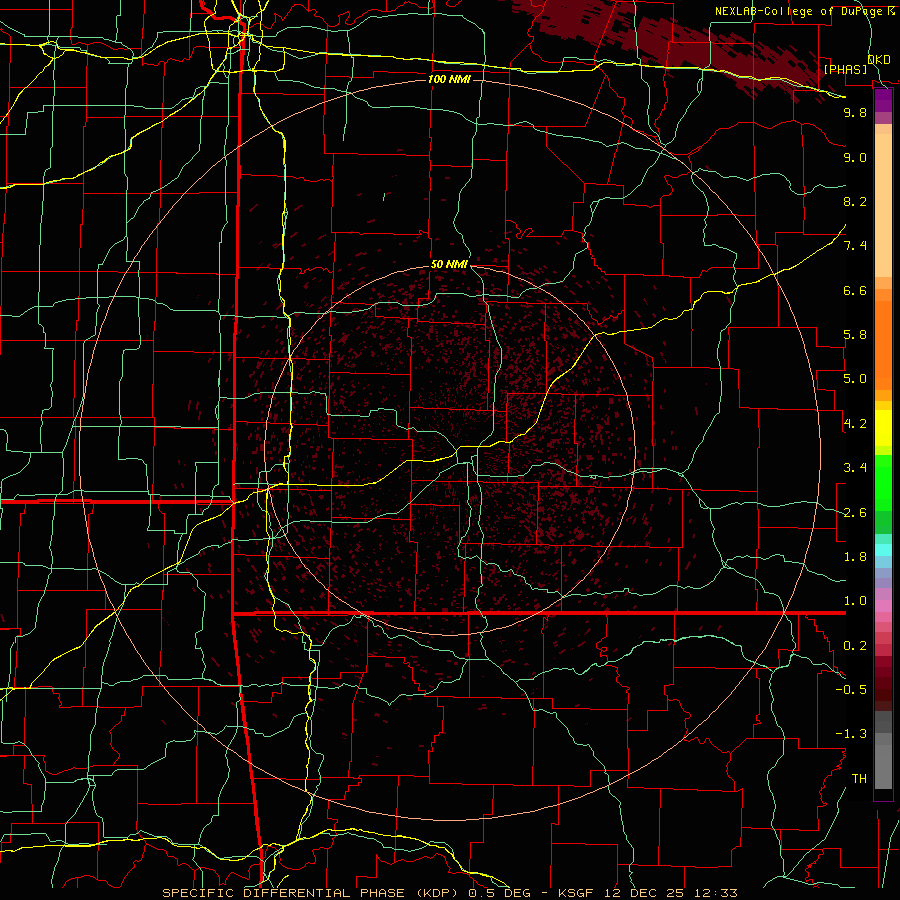
Task: Pick the bright green color scale segment
Action: (883, 483)
